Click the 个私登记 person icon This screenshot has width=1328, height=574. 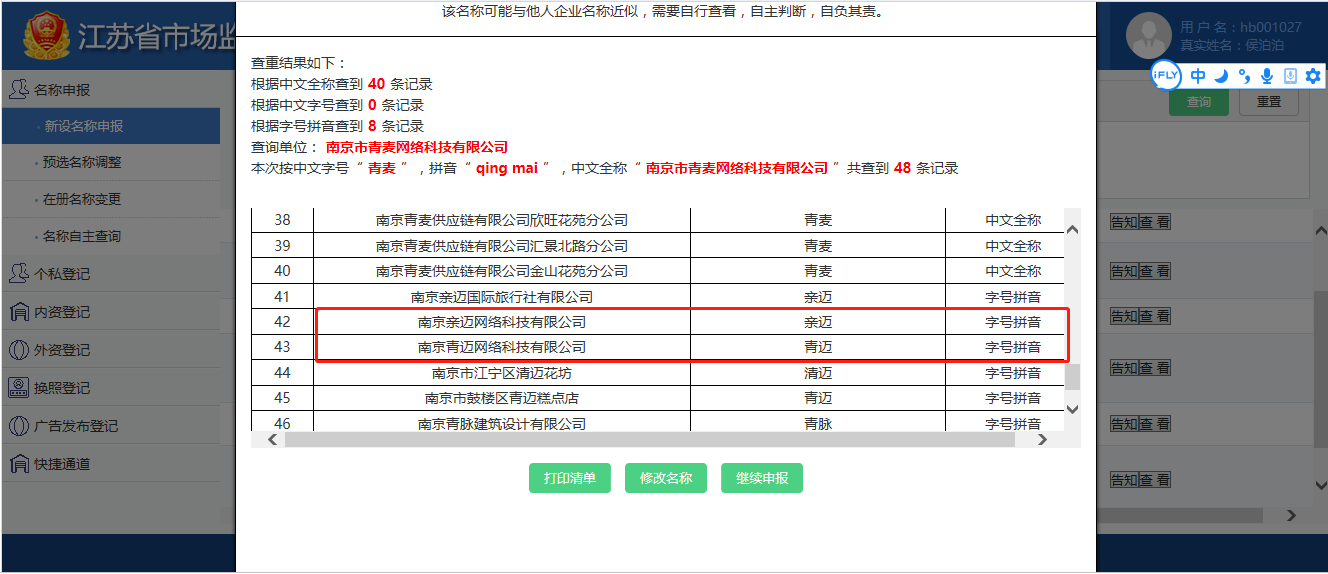(18, 274)
